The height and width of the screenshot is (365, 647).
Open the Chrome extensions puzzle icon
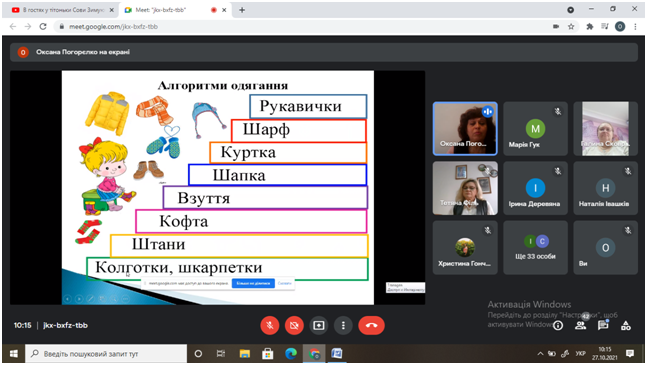pos(590,26)
